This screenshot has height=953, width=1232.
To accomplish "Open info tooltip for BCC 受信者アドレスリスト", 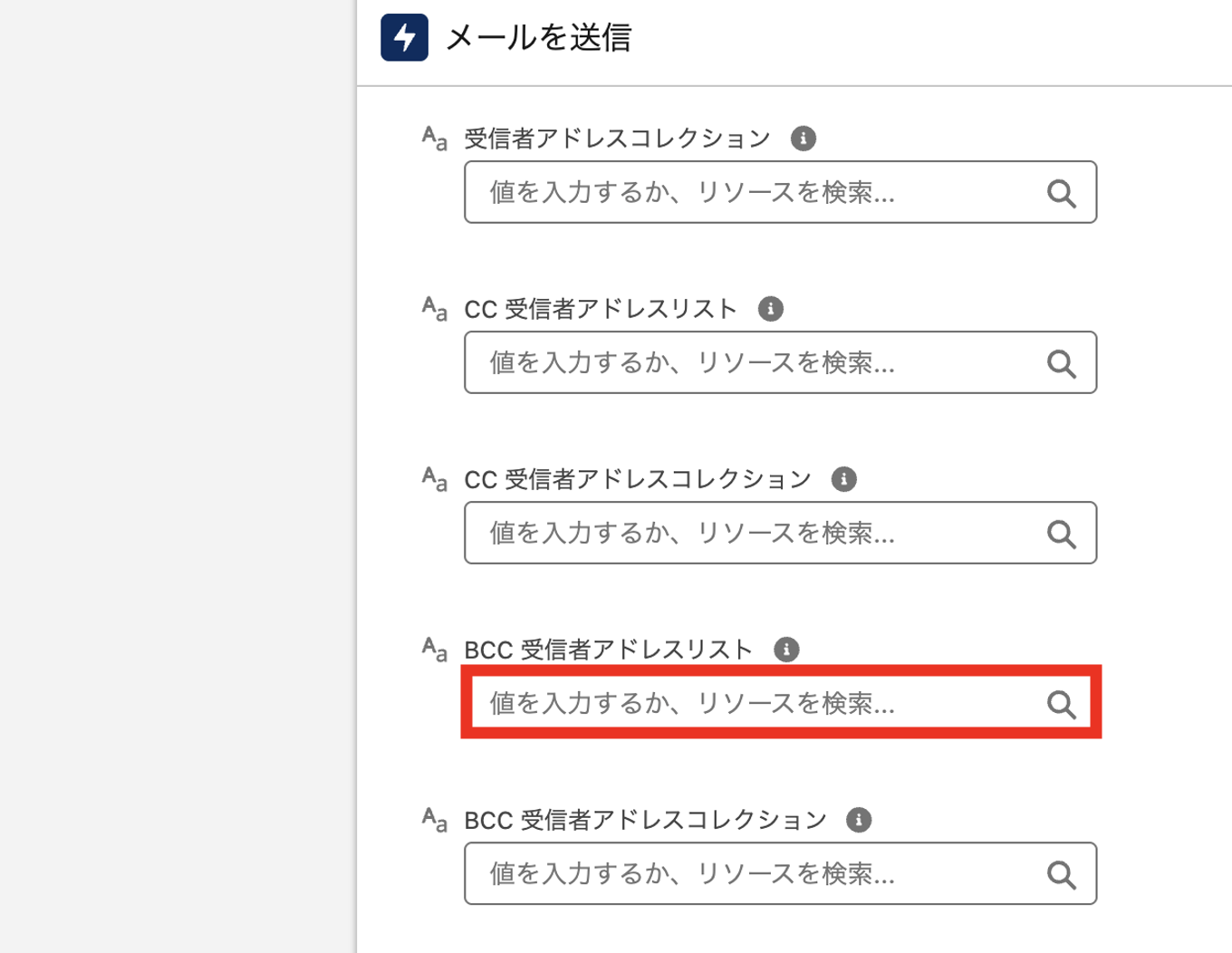I will click(786, 650).
